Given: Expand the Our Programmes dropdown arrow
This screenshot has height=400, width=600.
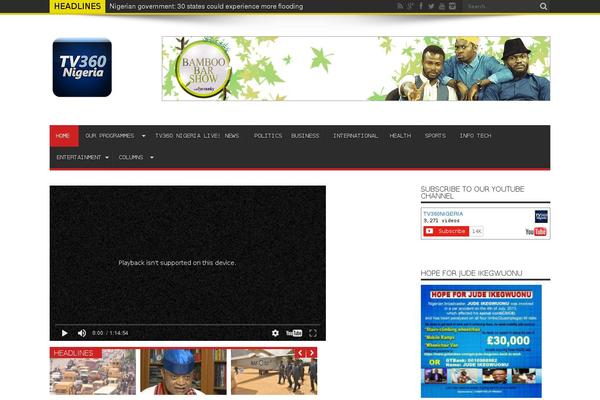Looking at the screenshot, I should [x=143, y=136].
